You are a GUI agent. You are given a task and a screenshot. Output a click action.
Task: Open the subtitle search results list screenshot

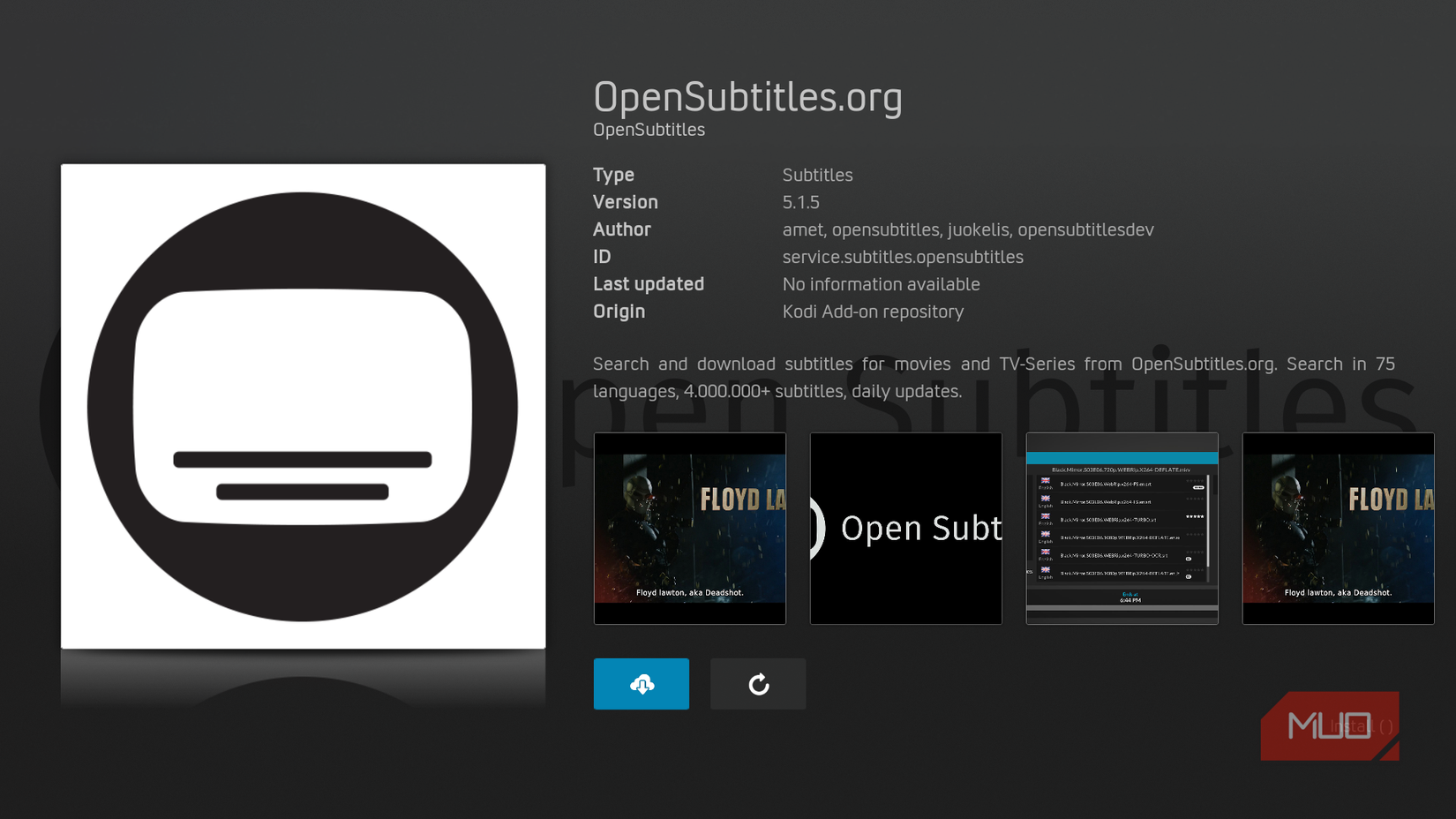coord(1122,529)
